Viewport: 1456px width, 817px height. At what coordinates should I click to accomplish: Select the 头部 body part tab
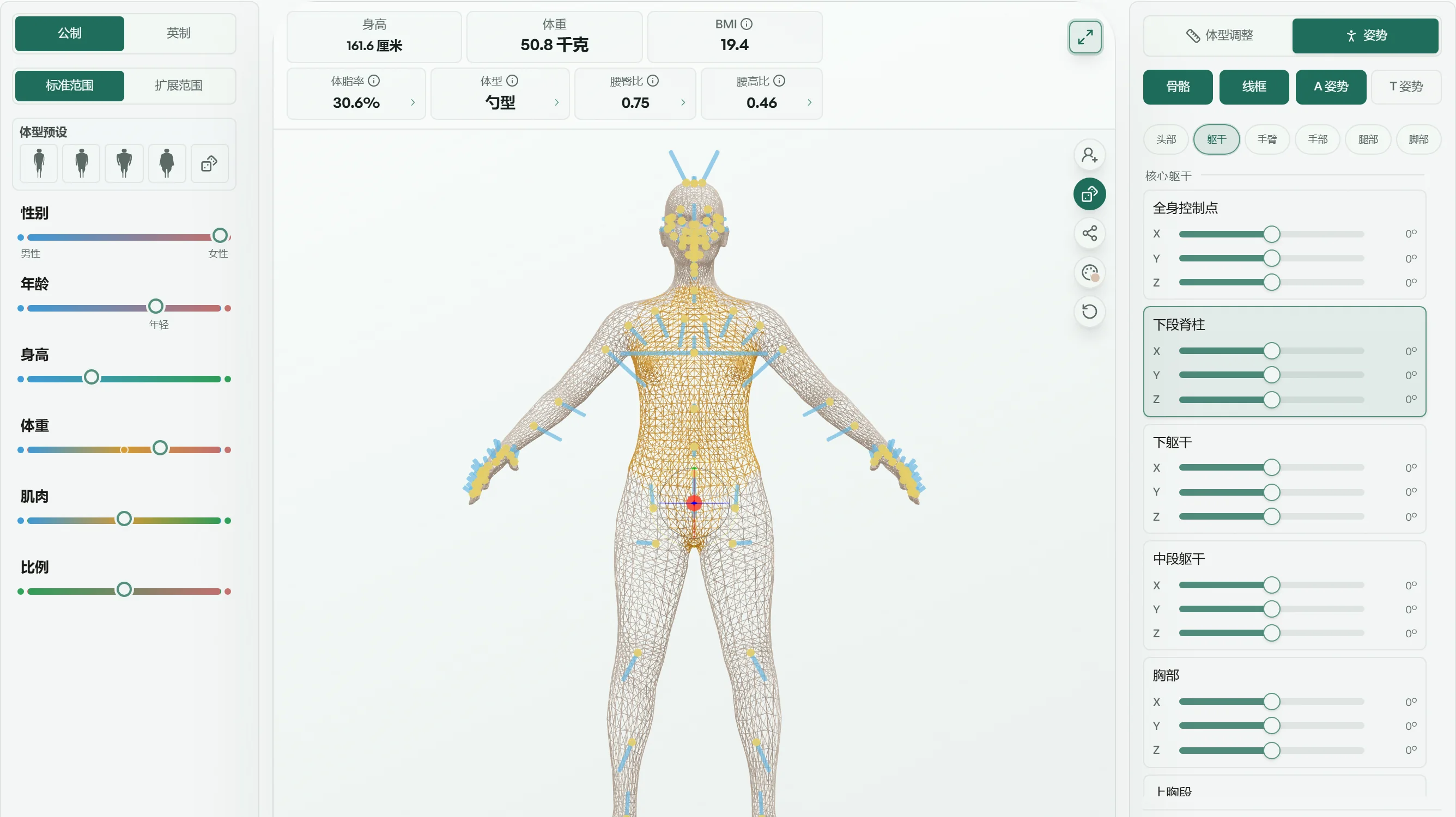pos(1166,139)
